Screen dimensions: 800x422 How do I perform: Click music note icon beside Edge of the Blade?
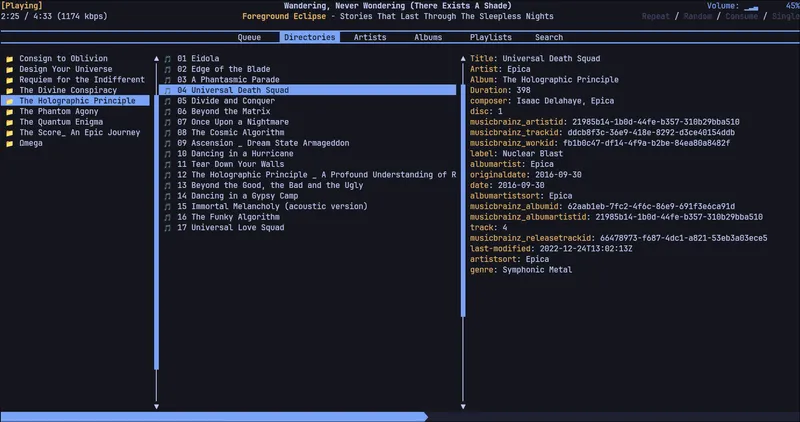(167, 69)
